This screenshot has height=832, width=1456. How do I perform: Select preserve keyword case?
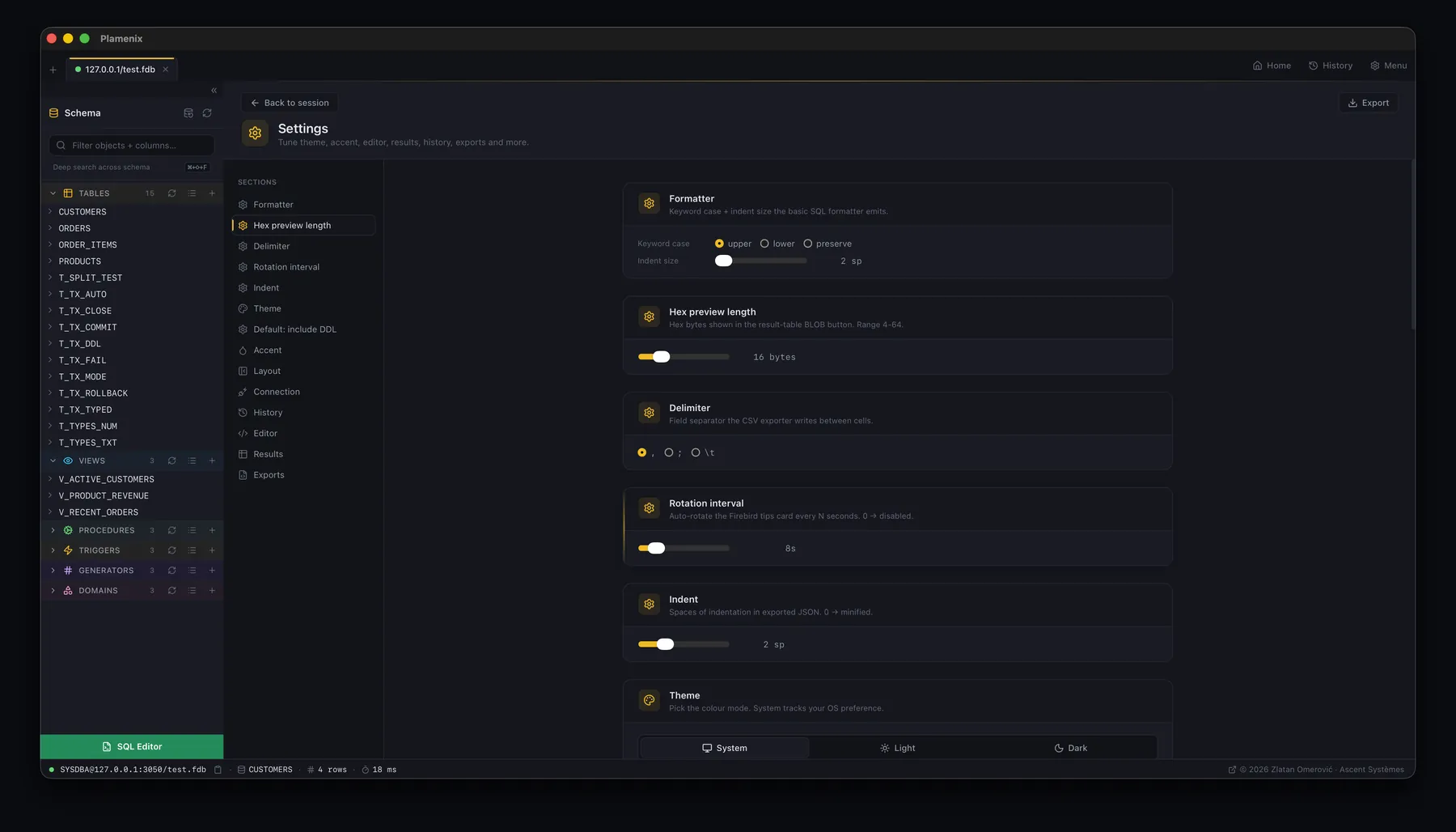click(807, 244)
